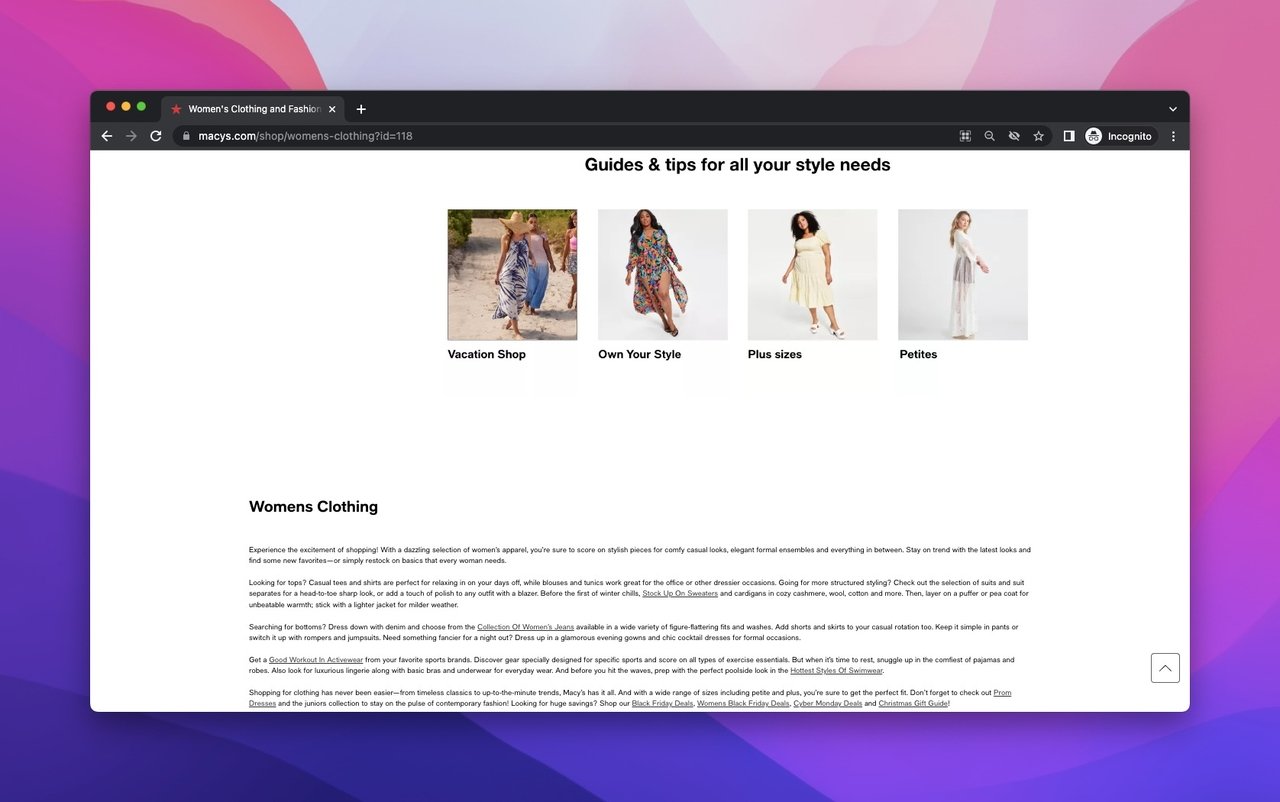Click the lock icon in address bar

tap(186, 136)
